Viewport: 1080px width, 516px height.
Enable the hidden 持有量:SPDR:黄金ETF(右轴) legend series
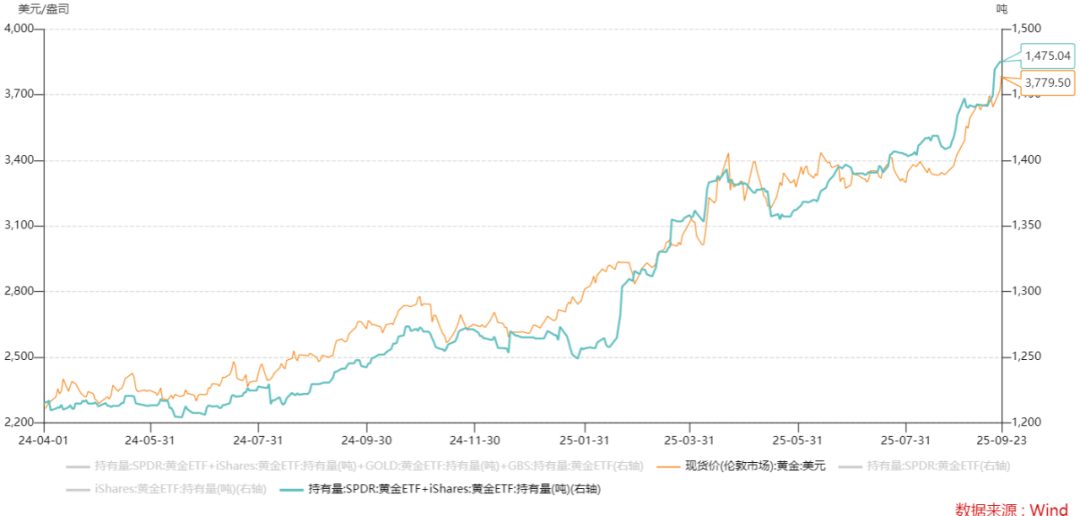click(938, 466)
